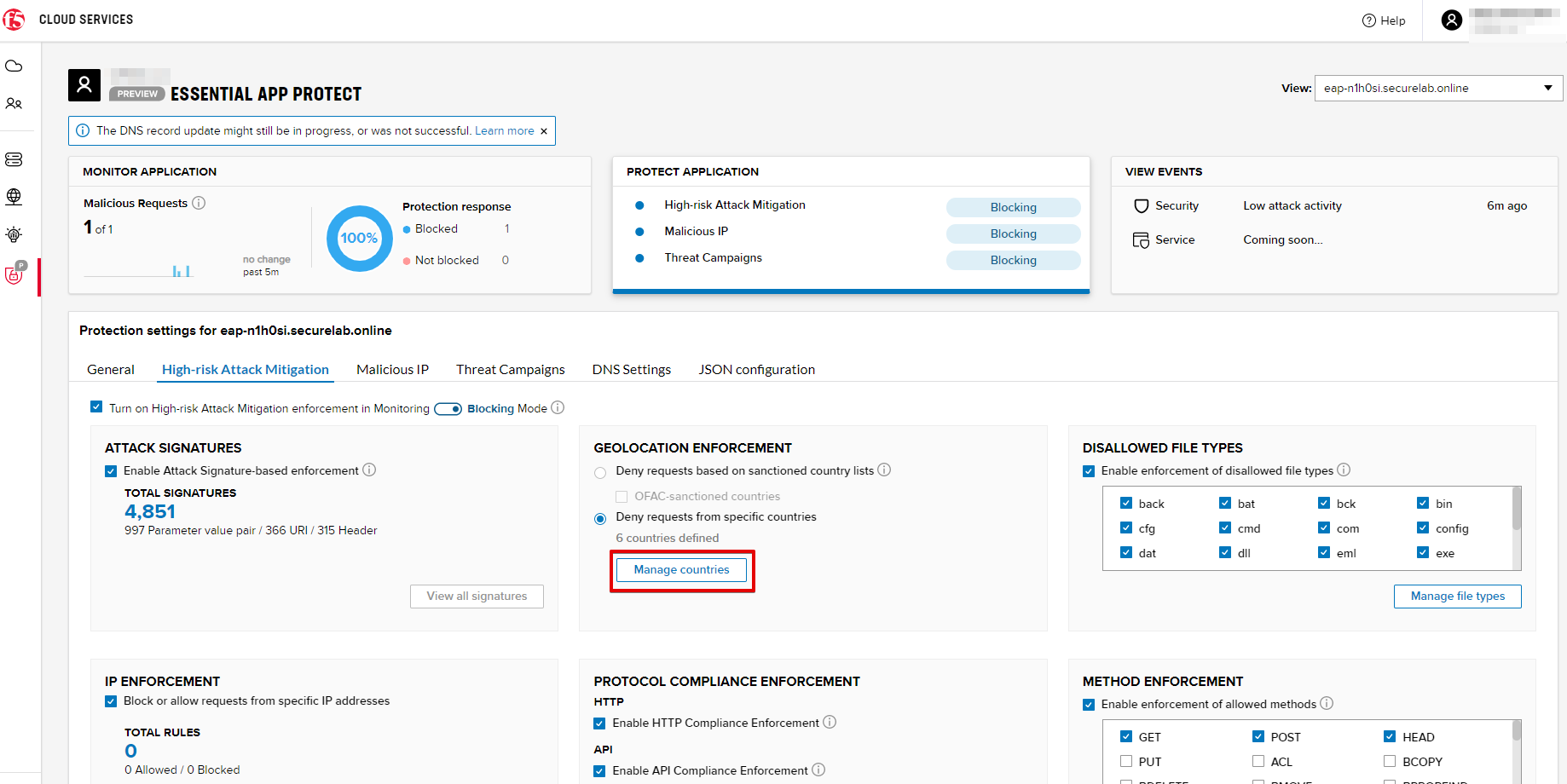Check OFAC-sanctioned countries checkbox

[x=622, y=497]
